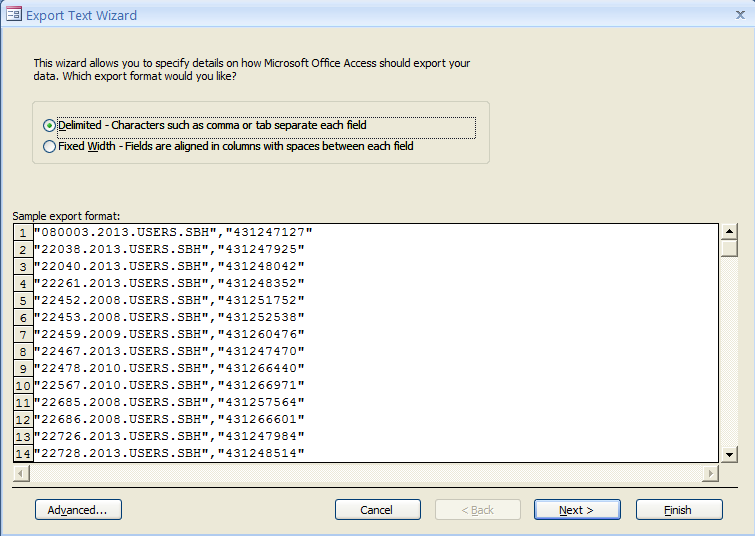Click sample row number 1
Viewport: 755px width, 536px height.
click(23, 233)
